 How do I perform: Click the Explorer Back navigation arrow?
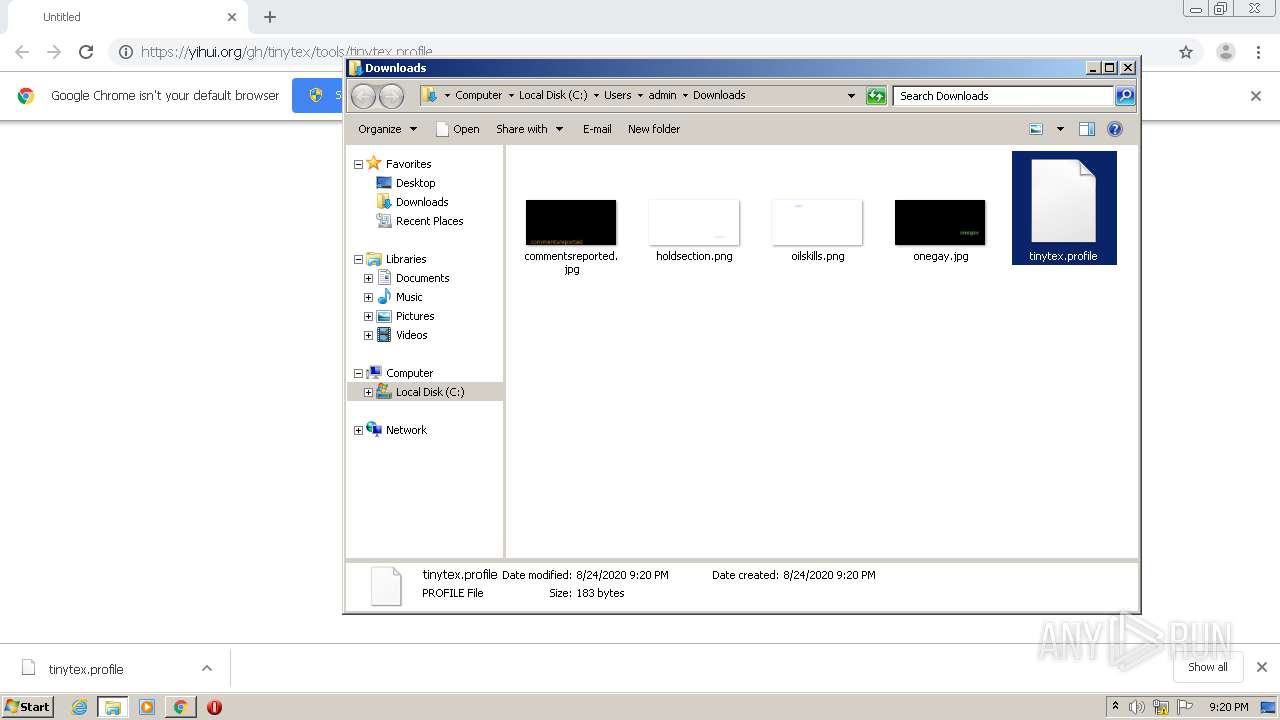click(x=364, y=96)
